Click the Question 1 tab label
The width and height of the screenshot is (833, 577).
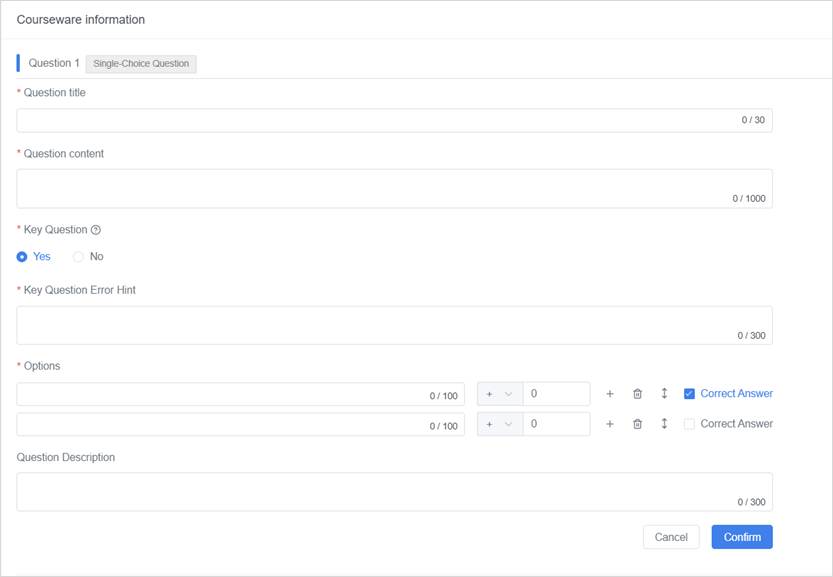click(x=54, y=63)
